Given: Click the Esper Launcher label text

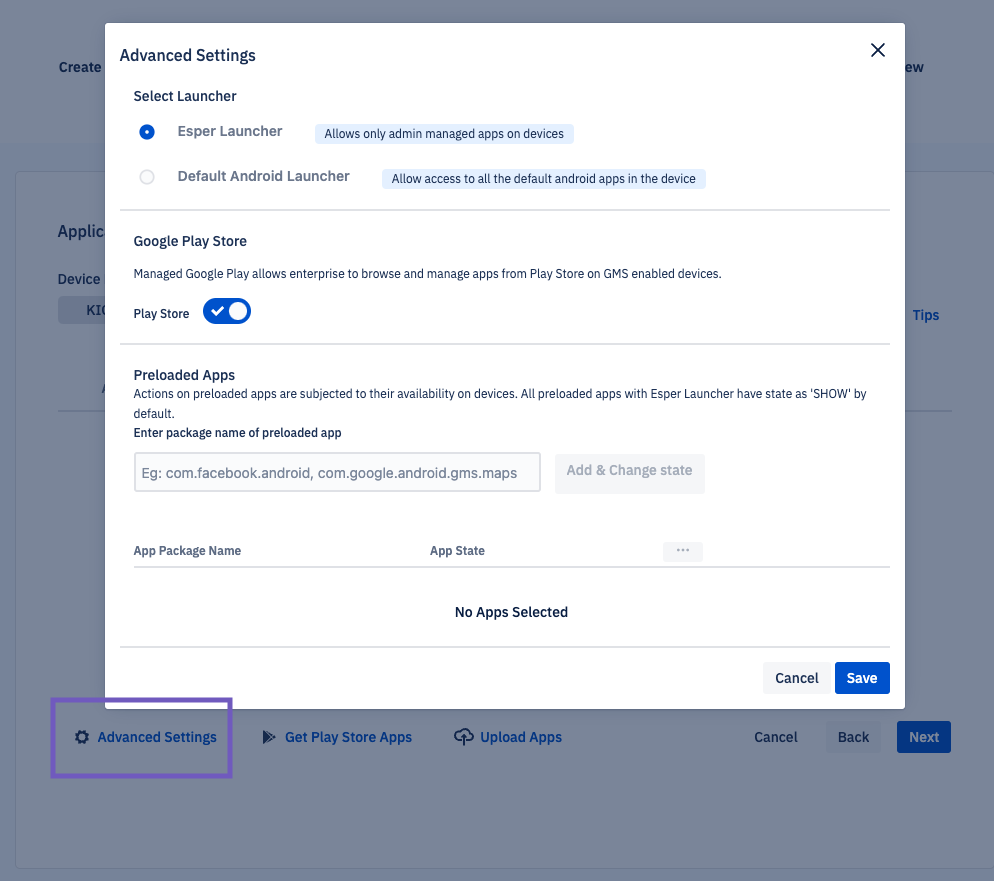Looking at the screenshot, I should (229, 131).
